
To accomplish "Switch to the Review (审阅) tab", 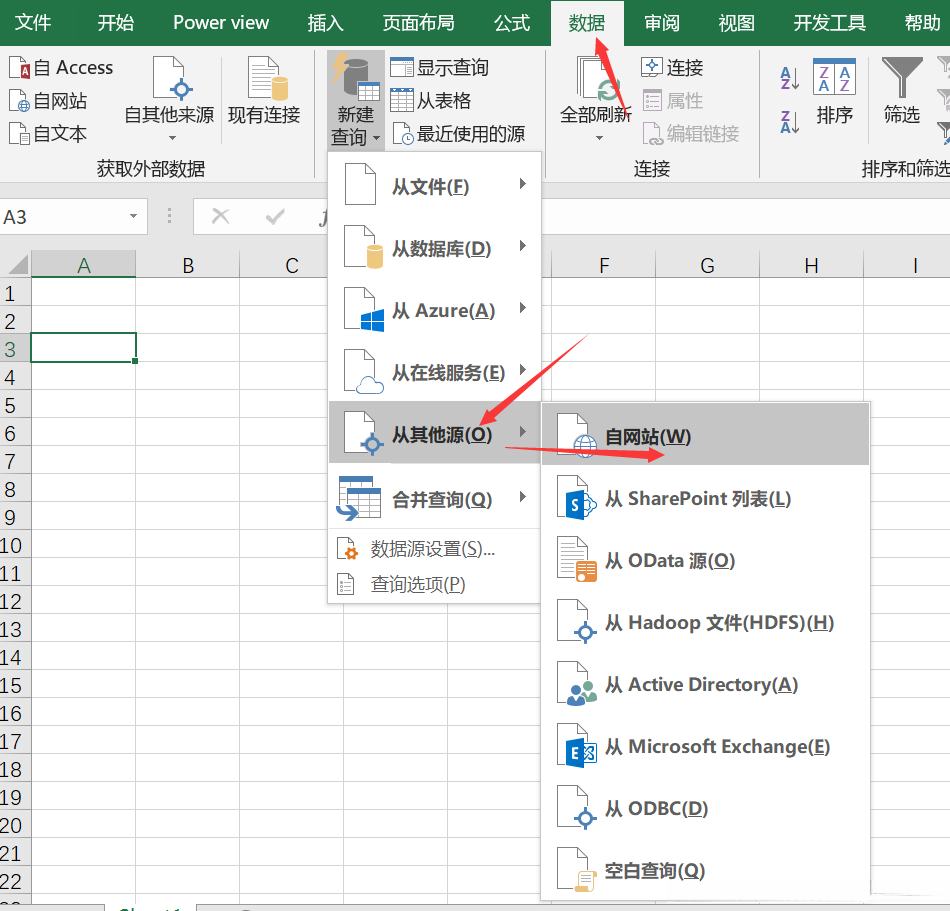I will 662,23.
